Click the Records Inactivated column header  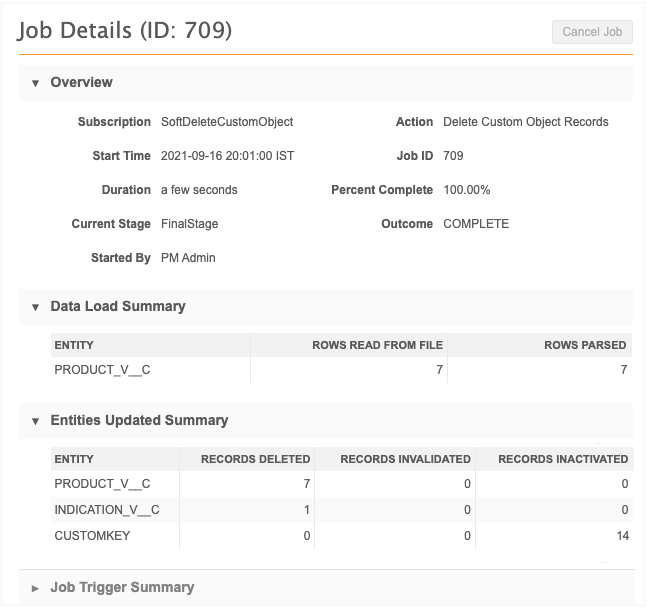(563, 459)
